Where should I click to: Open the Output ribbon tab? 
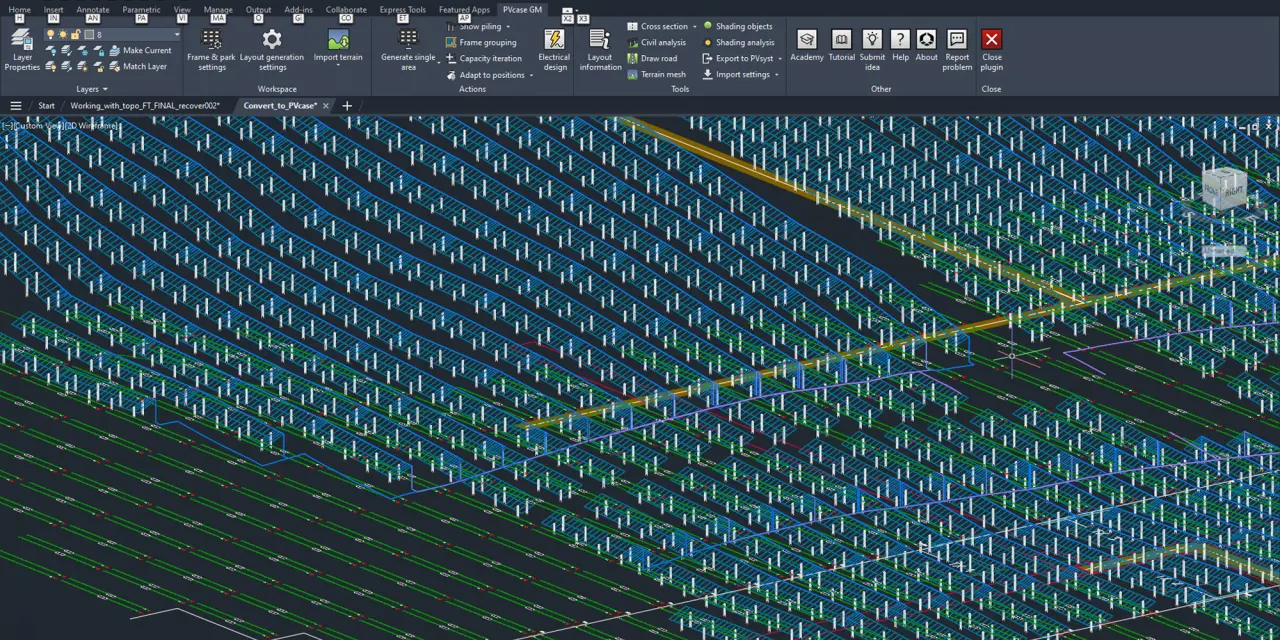[258, 10]
